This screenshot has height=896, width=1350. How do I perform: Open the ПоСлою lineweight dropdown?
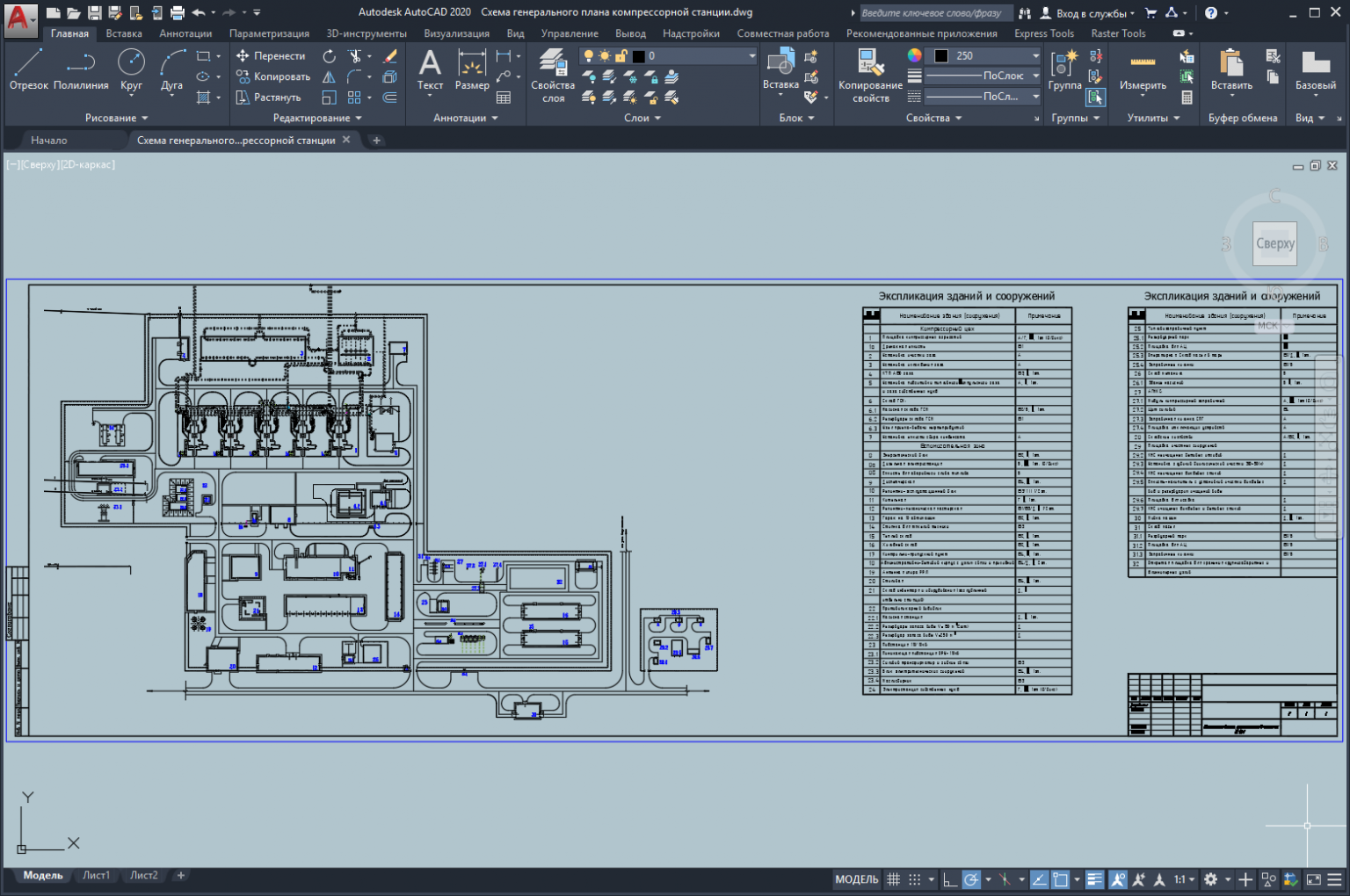[x=1035, y=76]
